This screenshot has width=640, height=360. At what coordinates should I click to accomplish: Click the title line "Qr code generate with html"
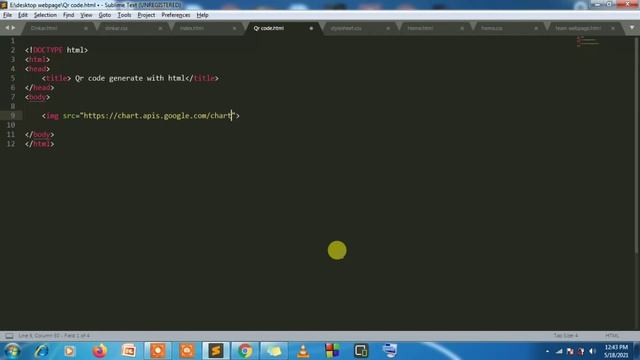[x=130, y=78]
